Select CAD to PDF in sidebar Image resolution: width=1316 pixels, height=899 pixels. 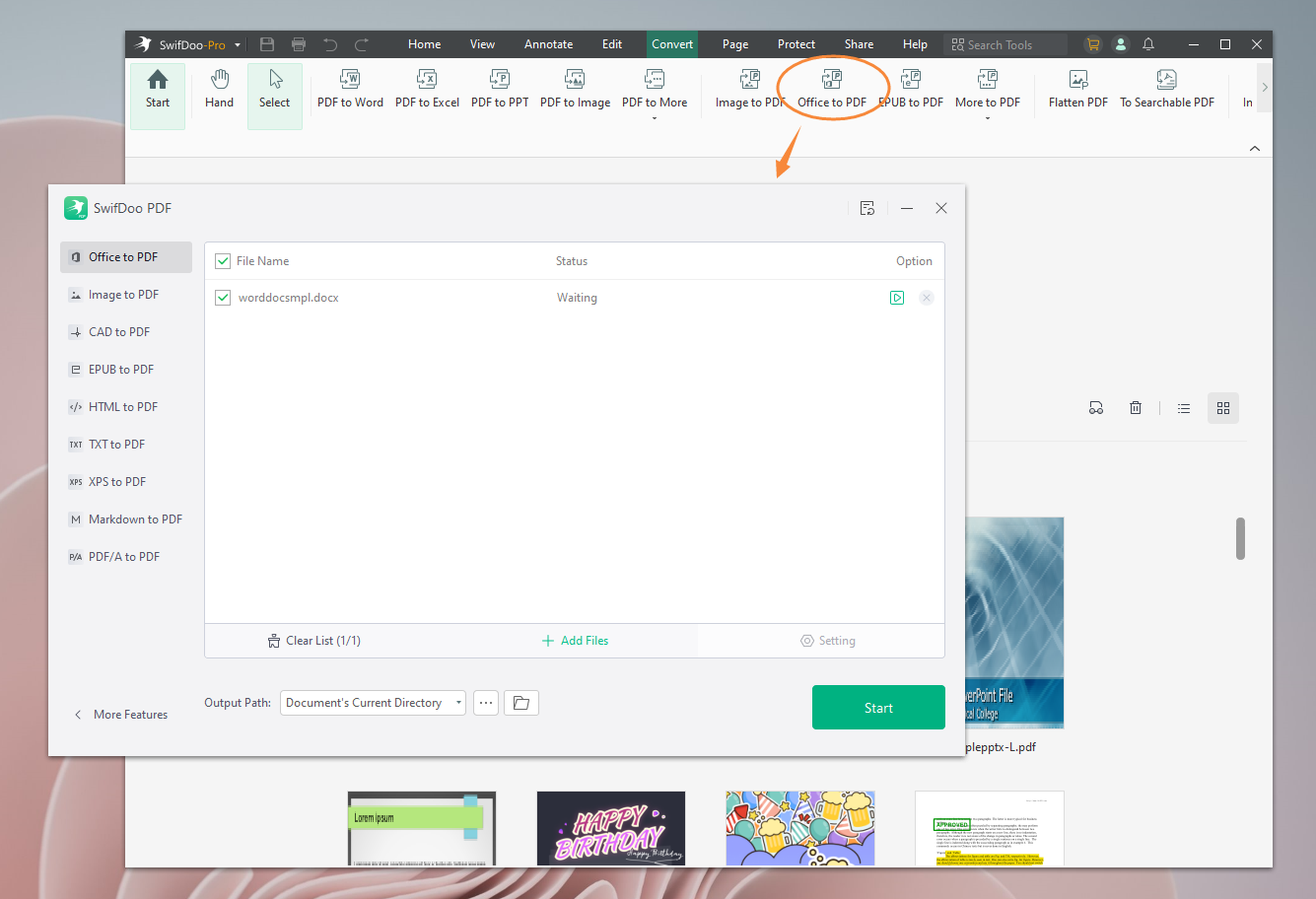[126, 332]
